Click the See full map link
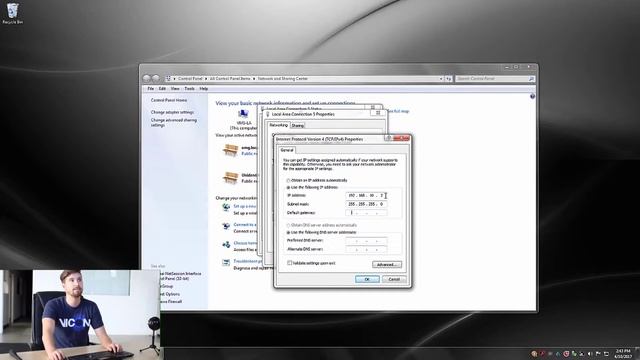Image resolution: width=640 pixels, height=360 pixels. click(x=398, y=111)
